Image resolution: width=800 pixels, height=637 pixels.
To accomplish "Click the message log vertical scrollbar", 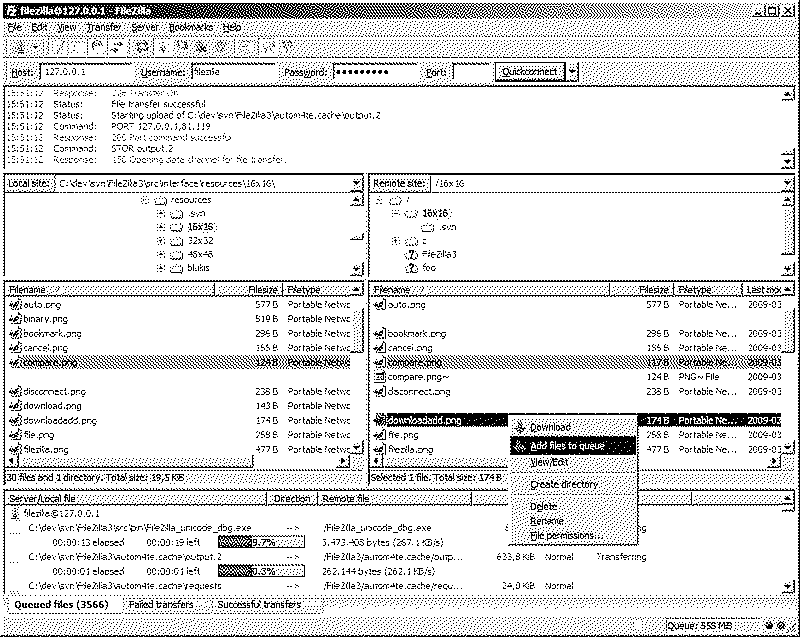I will pos(789,130).
